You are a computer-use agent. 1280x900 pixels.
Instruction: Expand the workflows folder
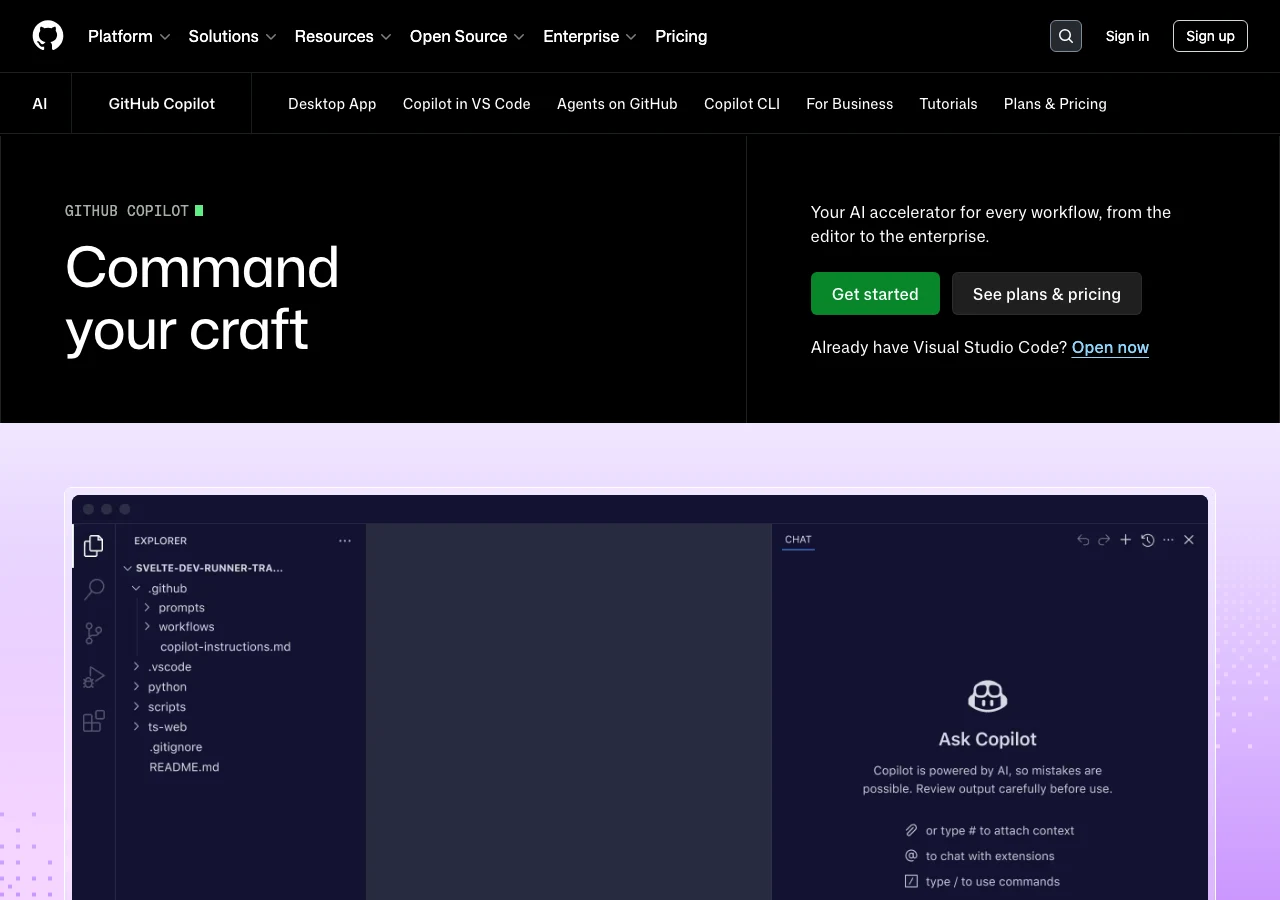pyautogui.click(x=179, y=627)
